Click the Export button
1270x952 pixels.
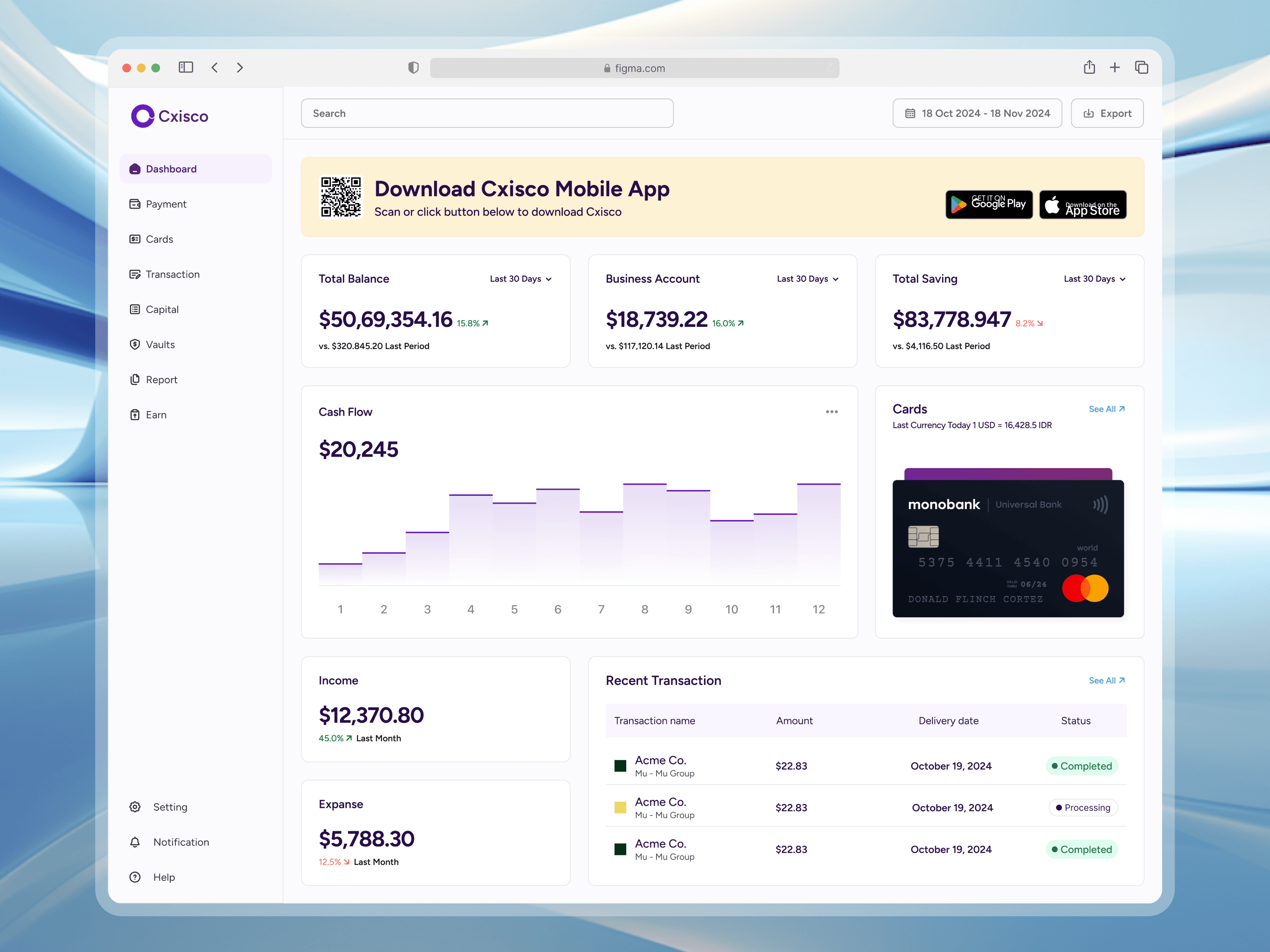pos(1107,113)
